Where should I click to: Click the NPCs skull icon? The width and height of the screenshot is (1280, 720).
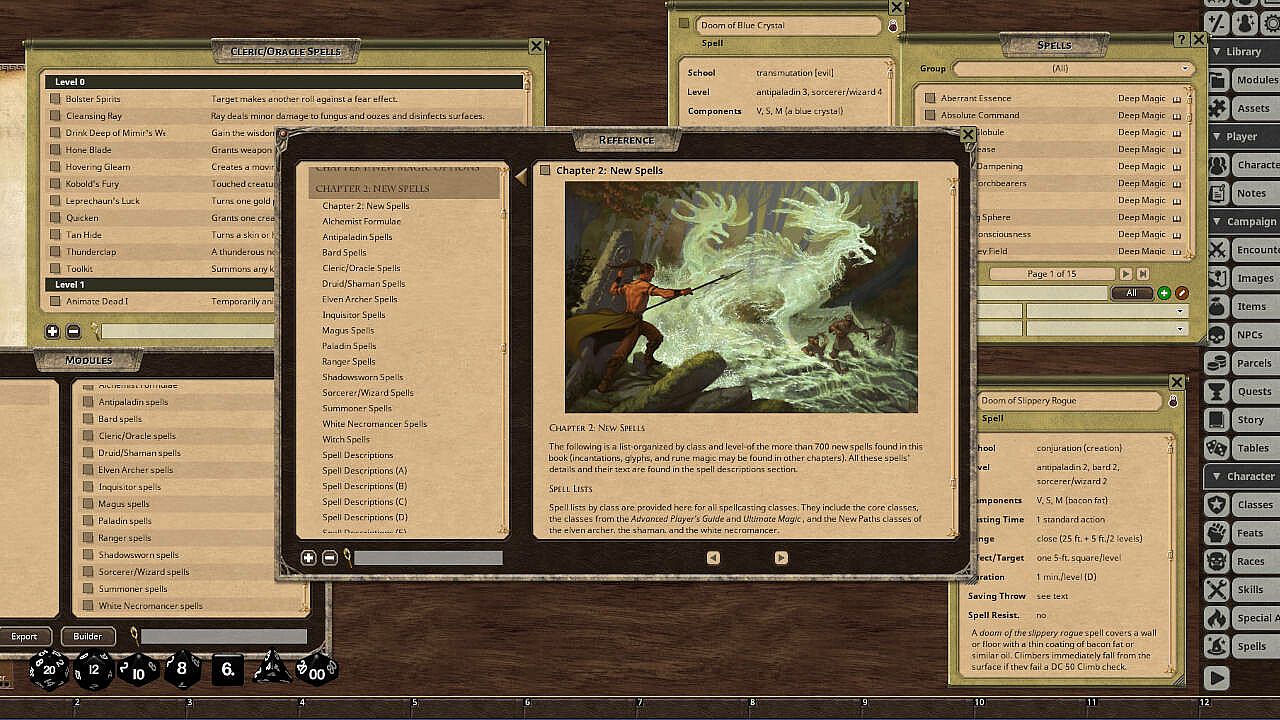click(x=1217, y=335)
